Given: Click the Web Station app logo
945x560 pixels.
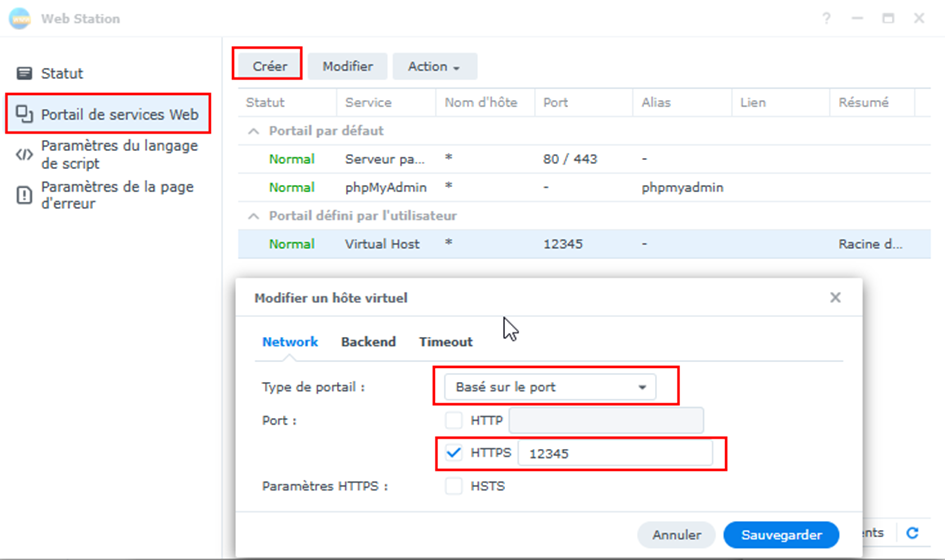Looking at the screenshot, I should 20,19.
